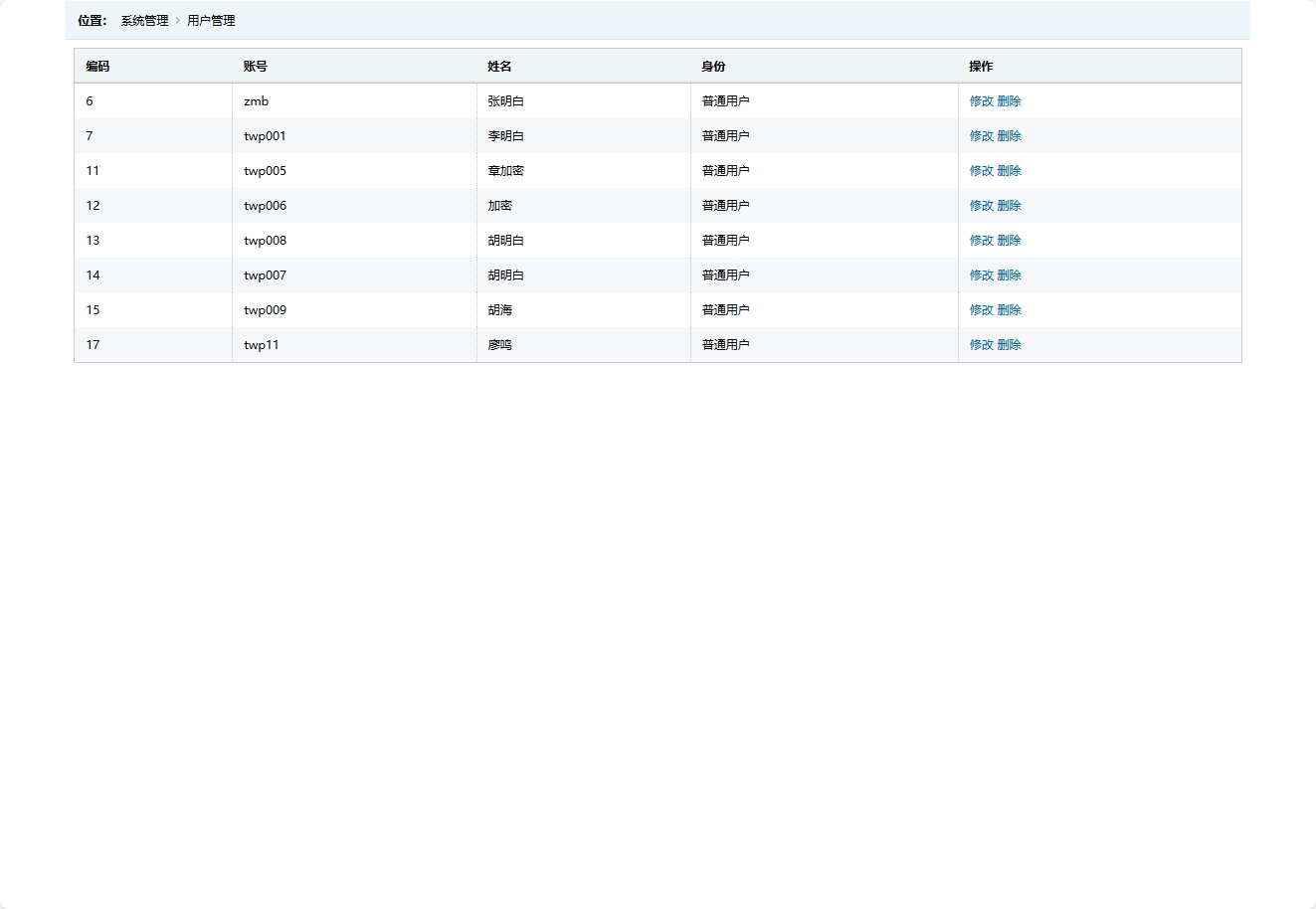
Task: Click 普通用户 in the zmb row
Action: [x=725, y=101]
